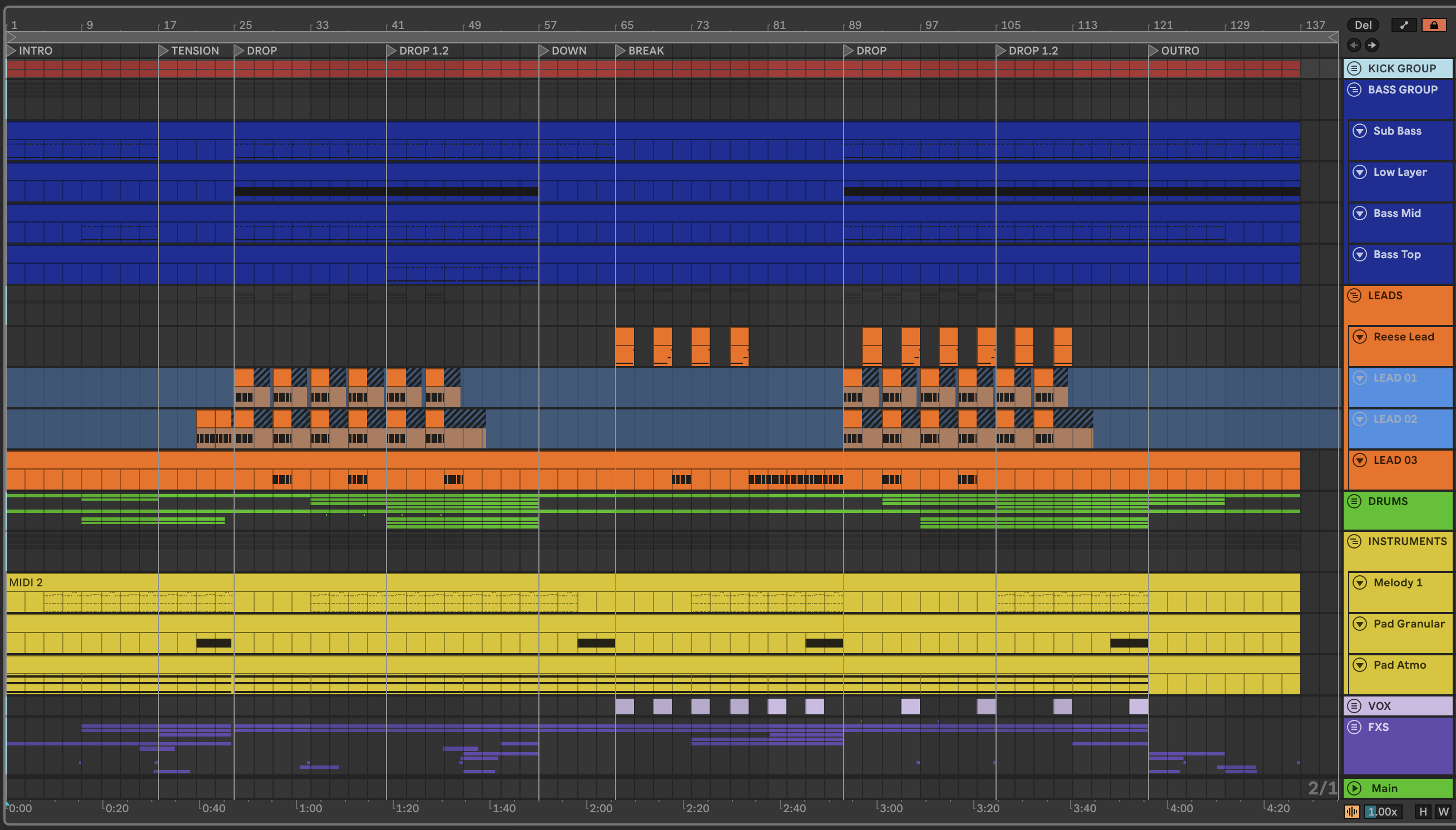Collapse the BASS GROUP track
Screen dimensions: 1456x830
[1355, 90]
